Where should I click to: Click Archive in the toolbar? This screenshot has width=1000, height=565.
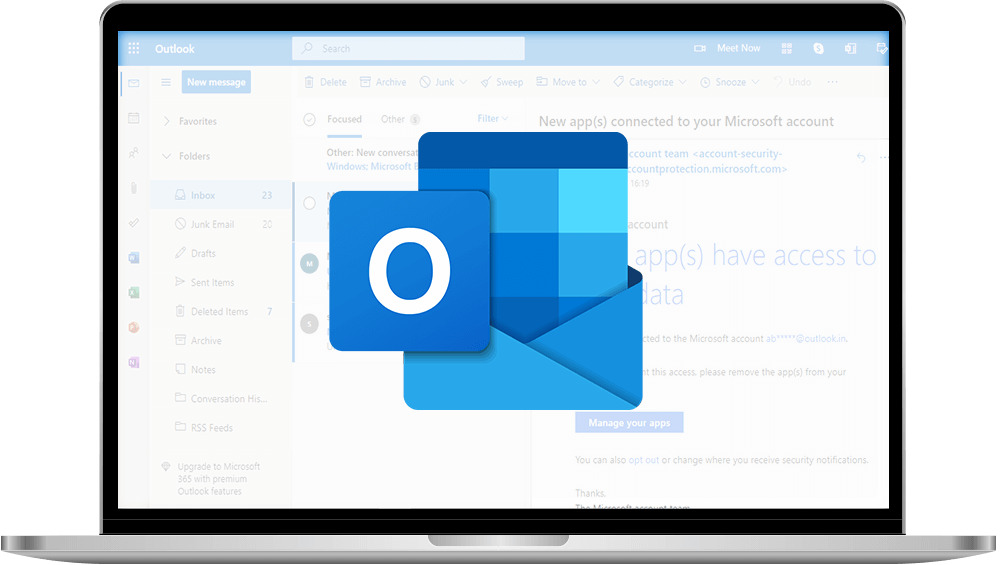(383, 82)
